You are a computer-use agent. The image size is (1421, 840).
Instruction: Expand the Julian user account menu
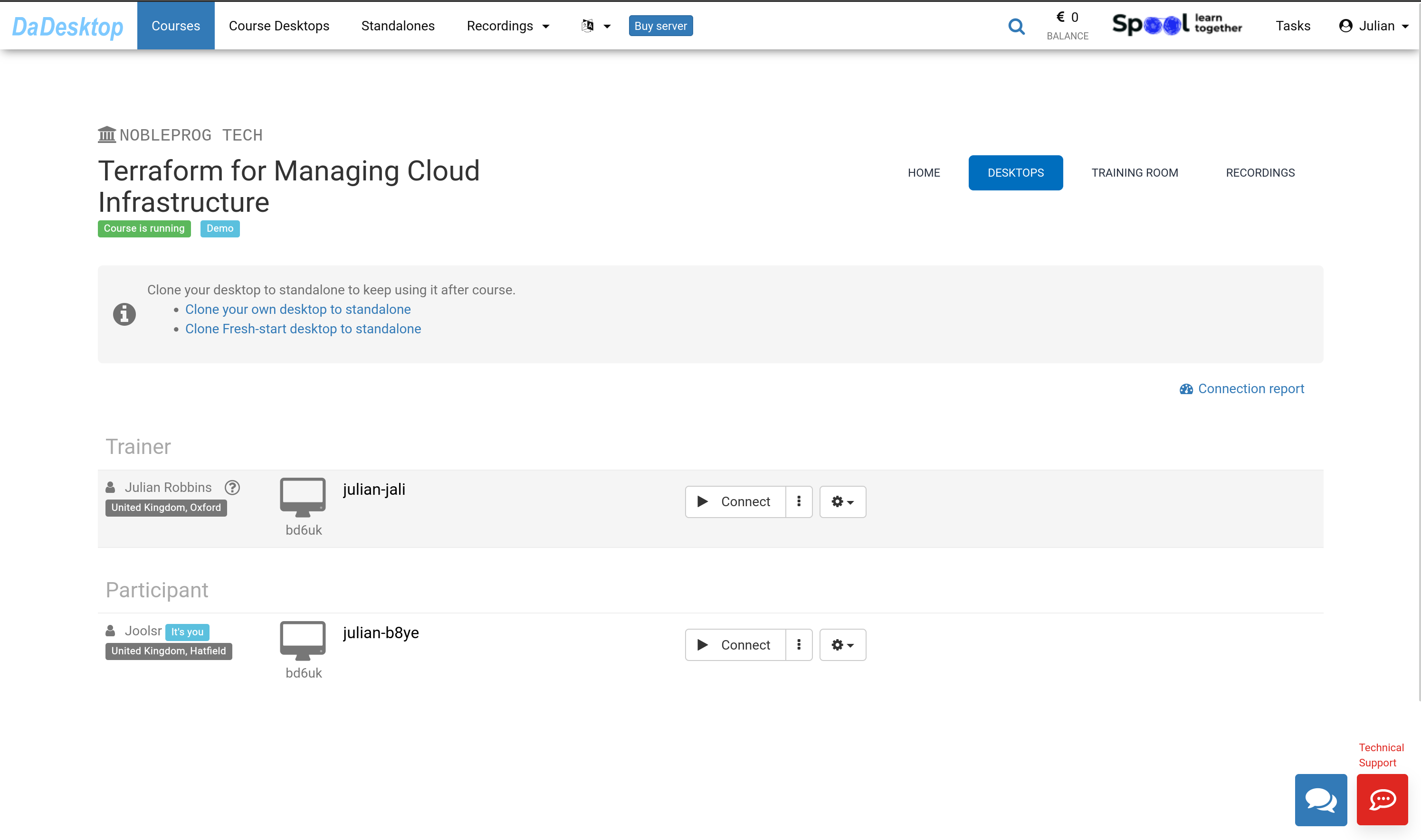click(1373, 26)
